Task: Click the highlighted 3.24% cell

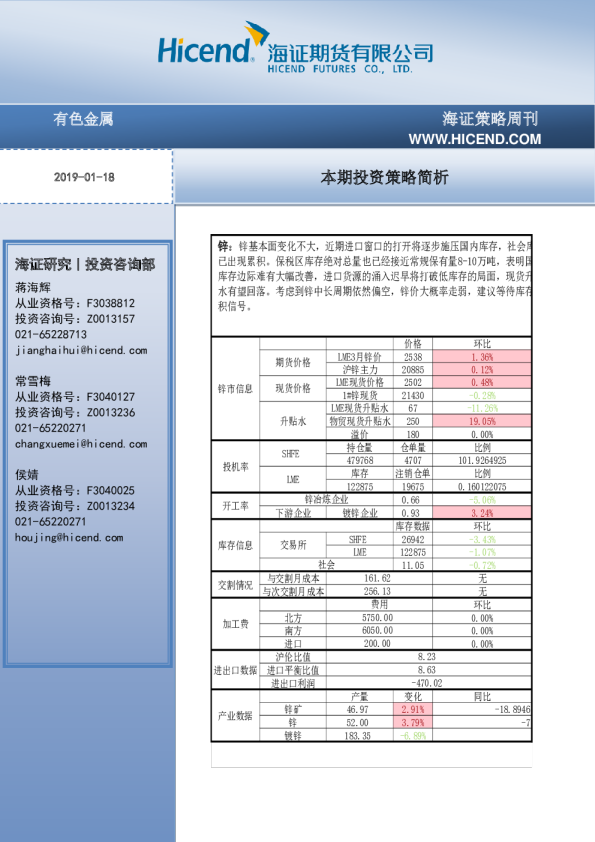Action: coord(482,513)
